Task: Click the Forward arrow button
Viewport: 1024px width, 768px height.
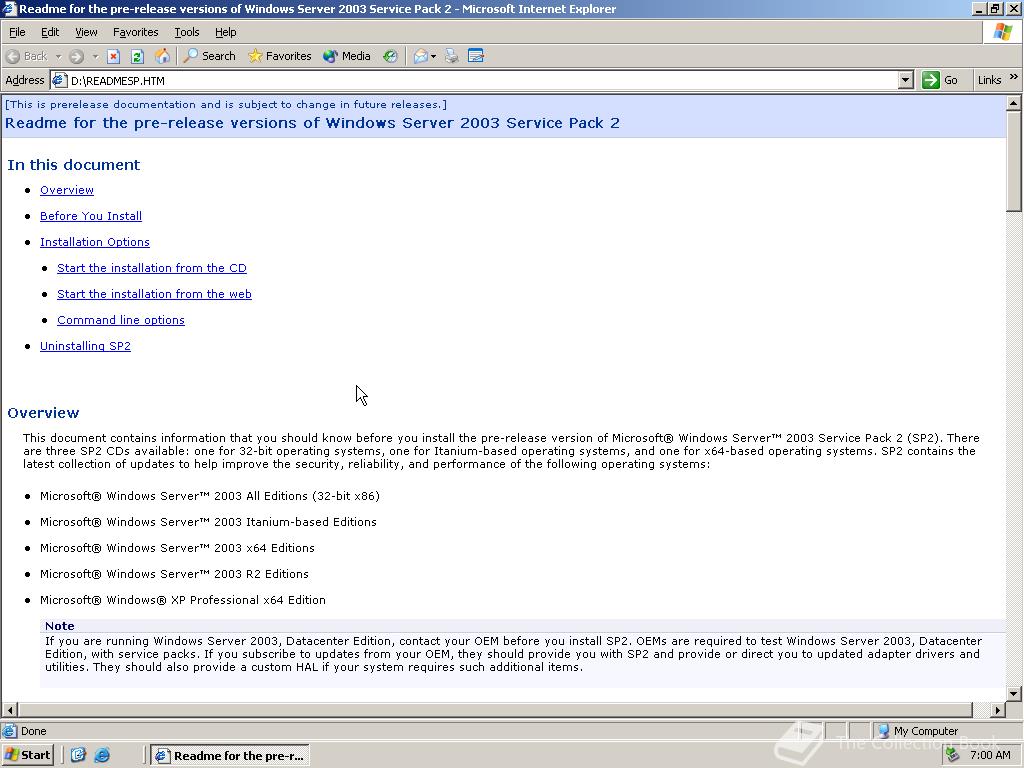Action: click(76, 56)
